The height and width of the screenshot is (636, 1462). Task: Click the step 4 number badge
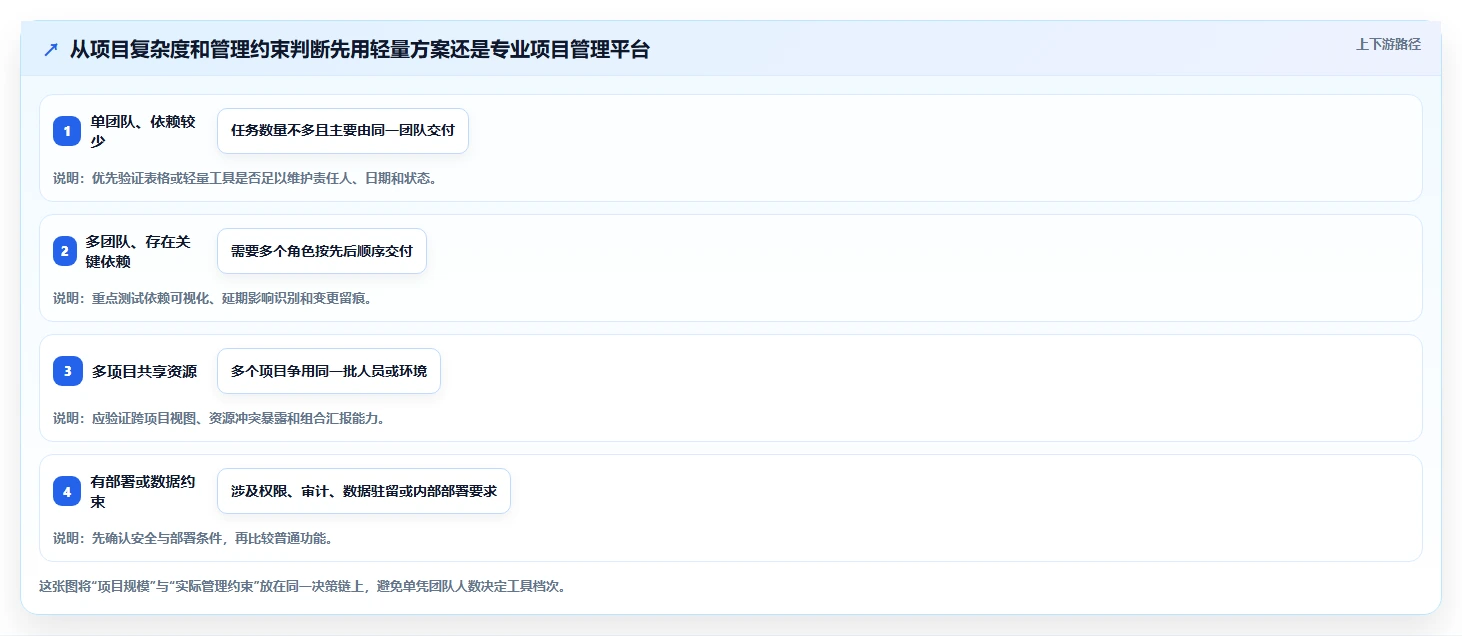click(67, 491)
